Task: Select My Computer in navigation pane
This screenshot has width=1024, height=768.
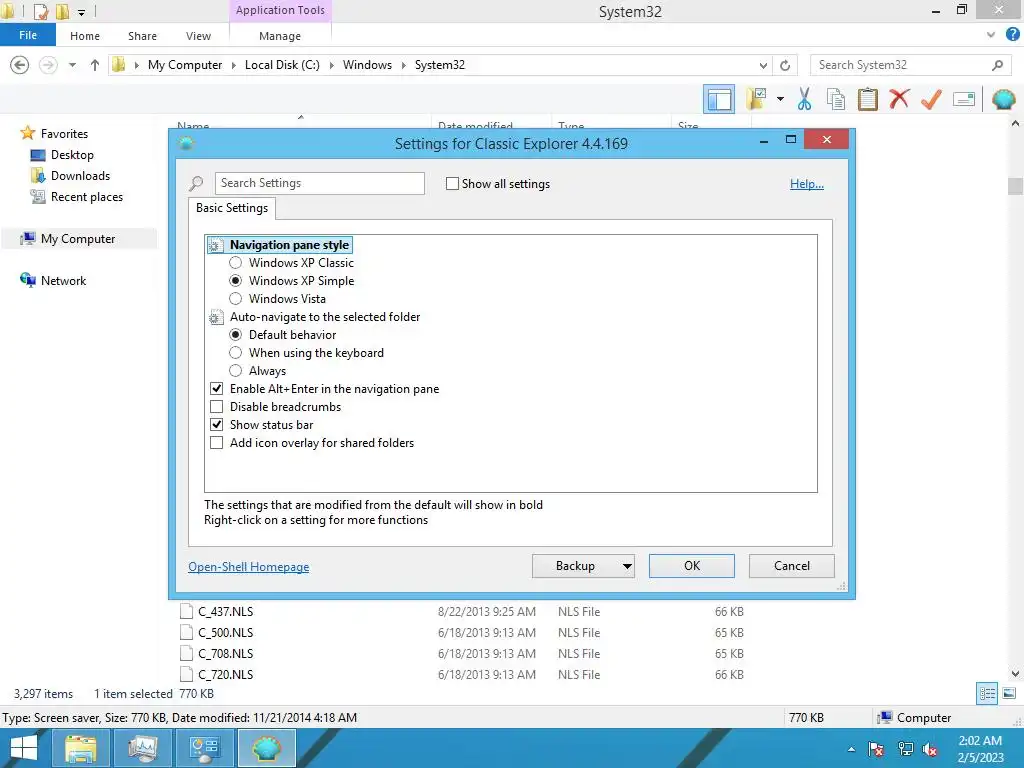Action: (x=78, y=239)
